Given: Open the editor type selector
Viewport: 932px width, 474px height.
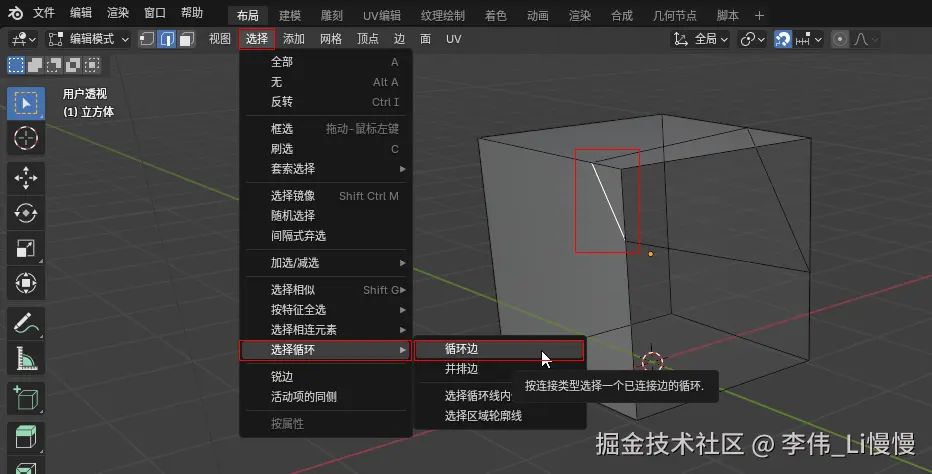Looking at the screenshot, I should click(x=24, y=39).
